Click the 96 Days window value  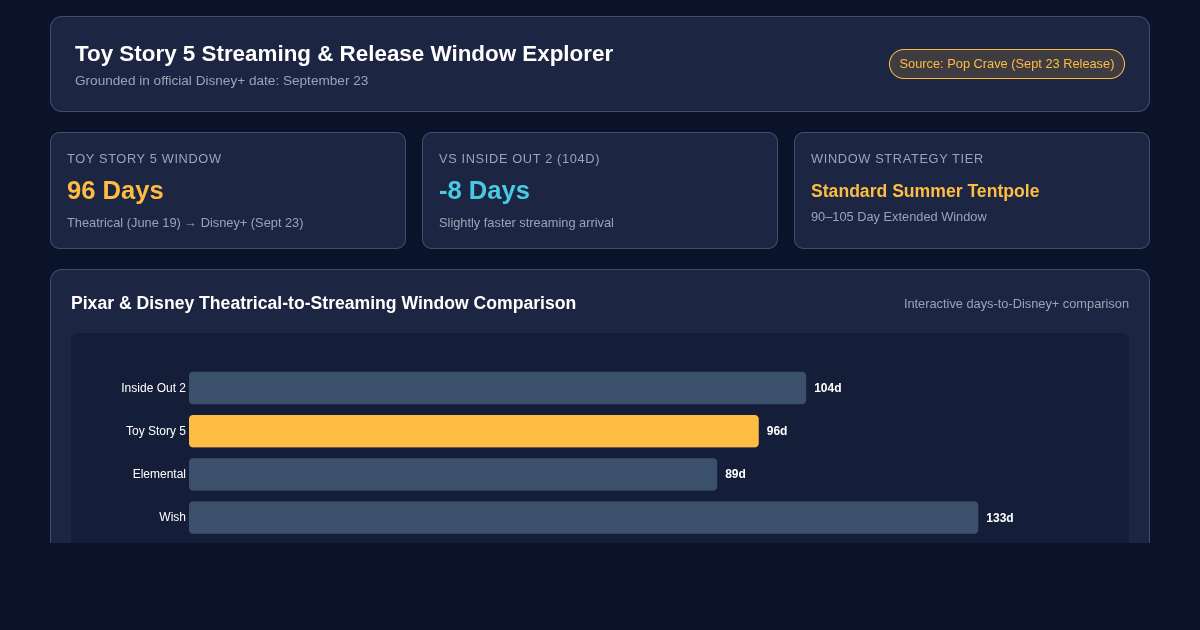coord(115,190)
